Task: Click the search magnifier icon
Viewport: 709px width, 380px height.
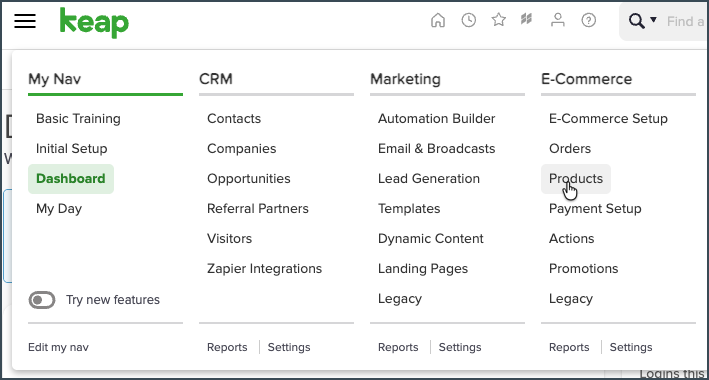Action: click(x=637, y=21)
